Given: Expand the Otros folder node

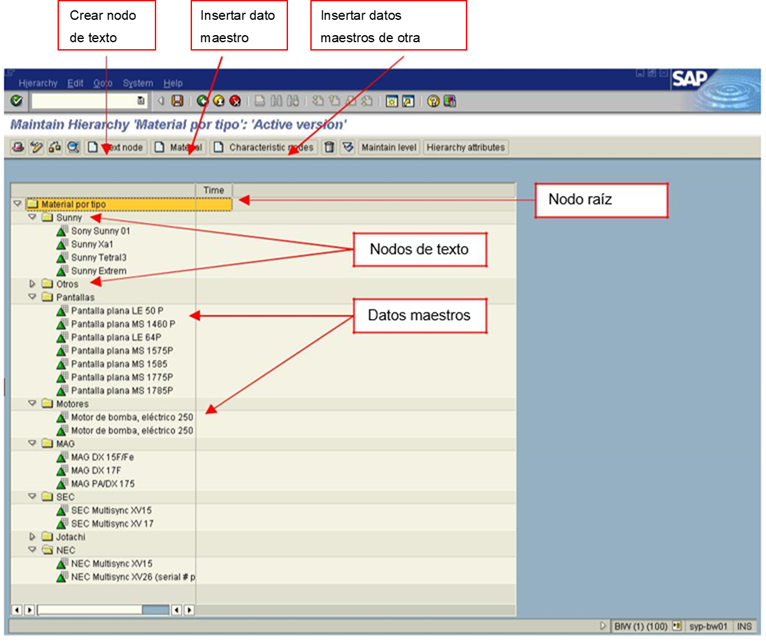Looking at the screenshot, I should (32, 284).
